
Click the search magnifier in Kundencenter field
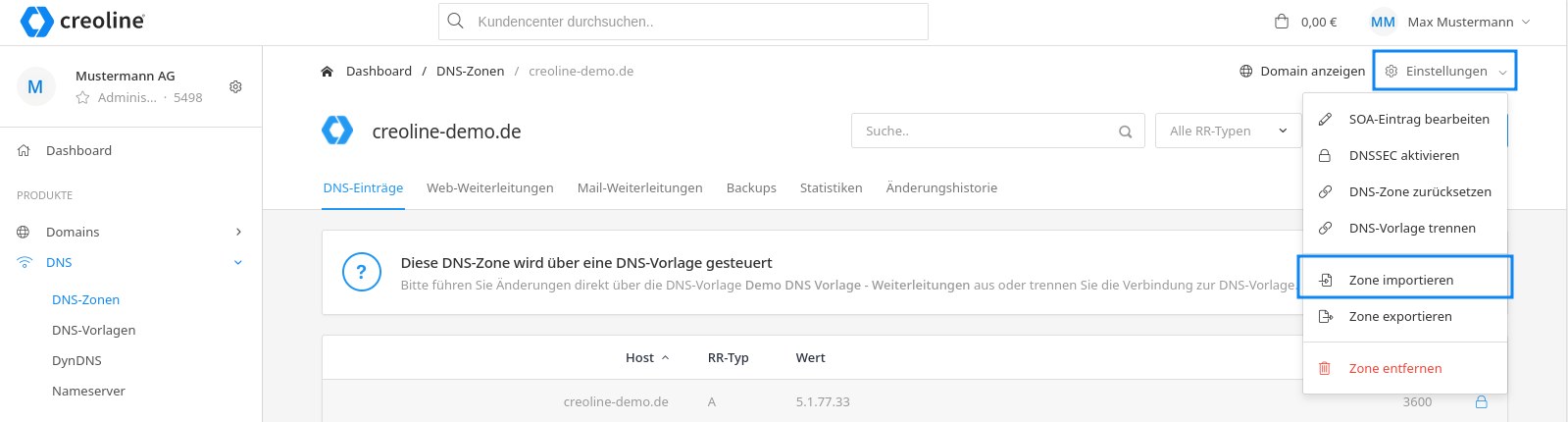[x=455, y=21]
